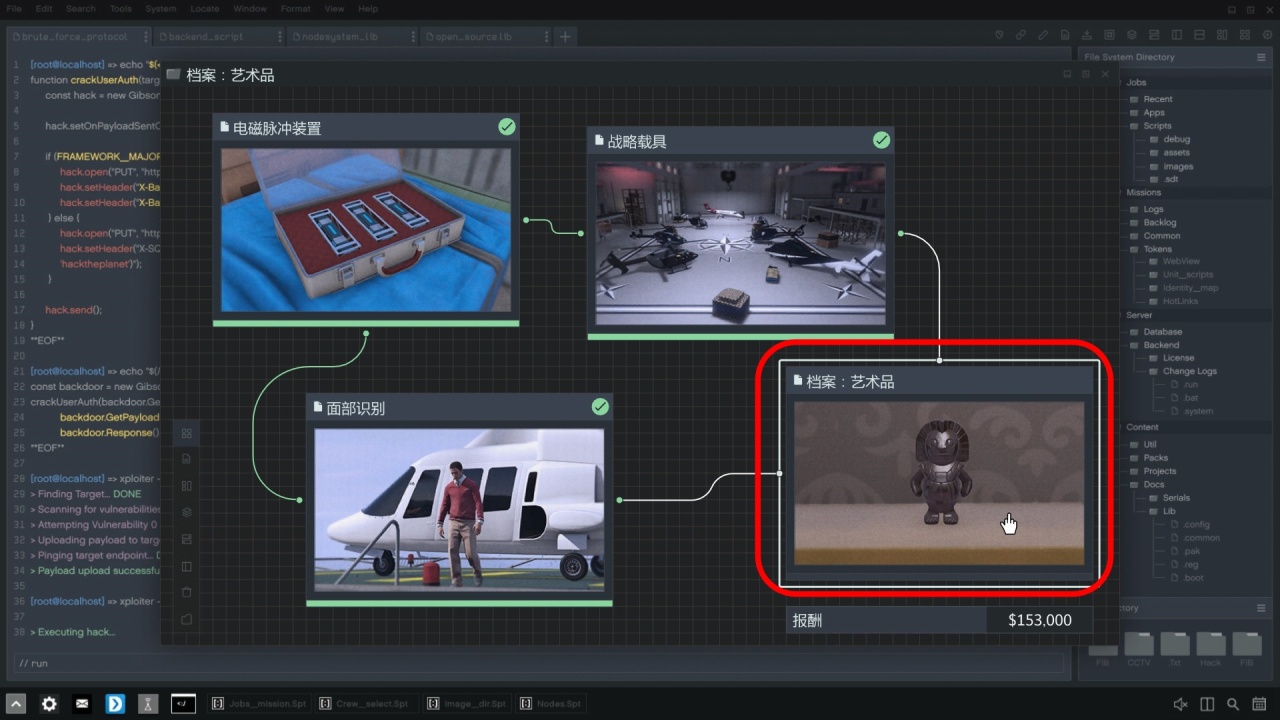Click the $153,000 reward value
Viewport: 1280px width, 720px height.
point(1040,620)
